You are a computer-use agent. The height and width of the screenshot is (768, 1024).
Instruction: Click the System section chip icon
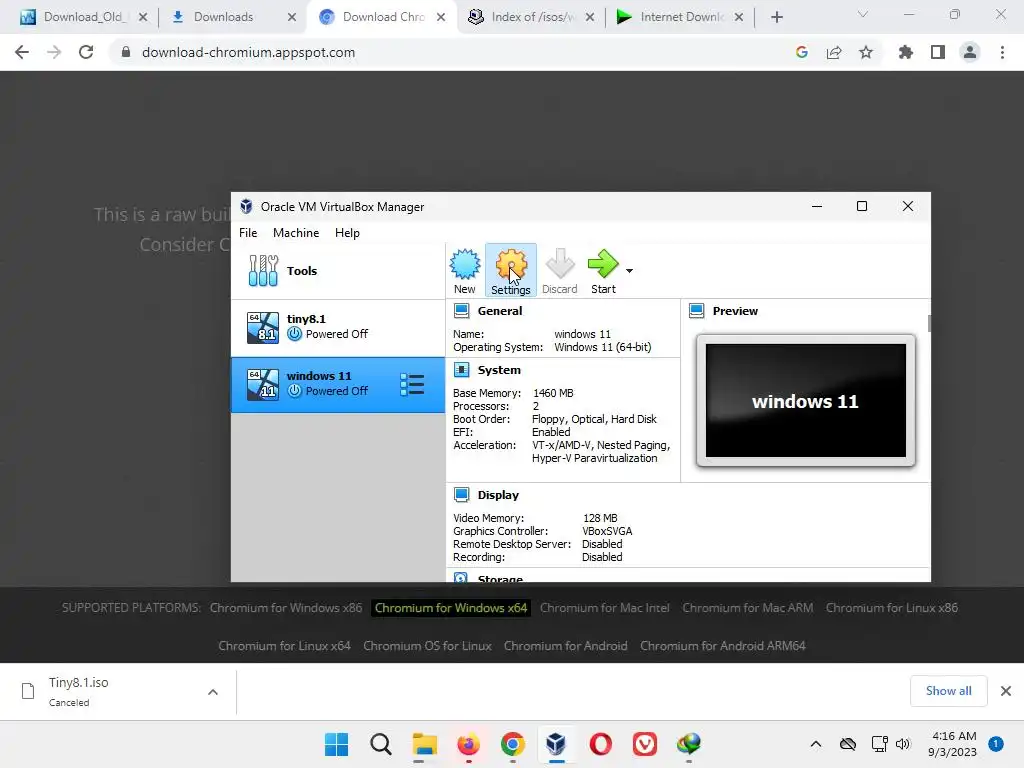[462, 370]
